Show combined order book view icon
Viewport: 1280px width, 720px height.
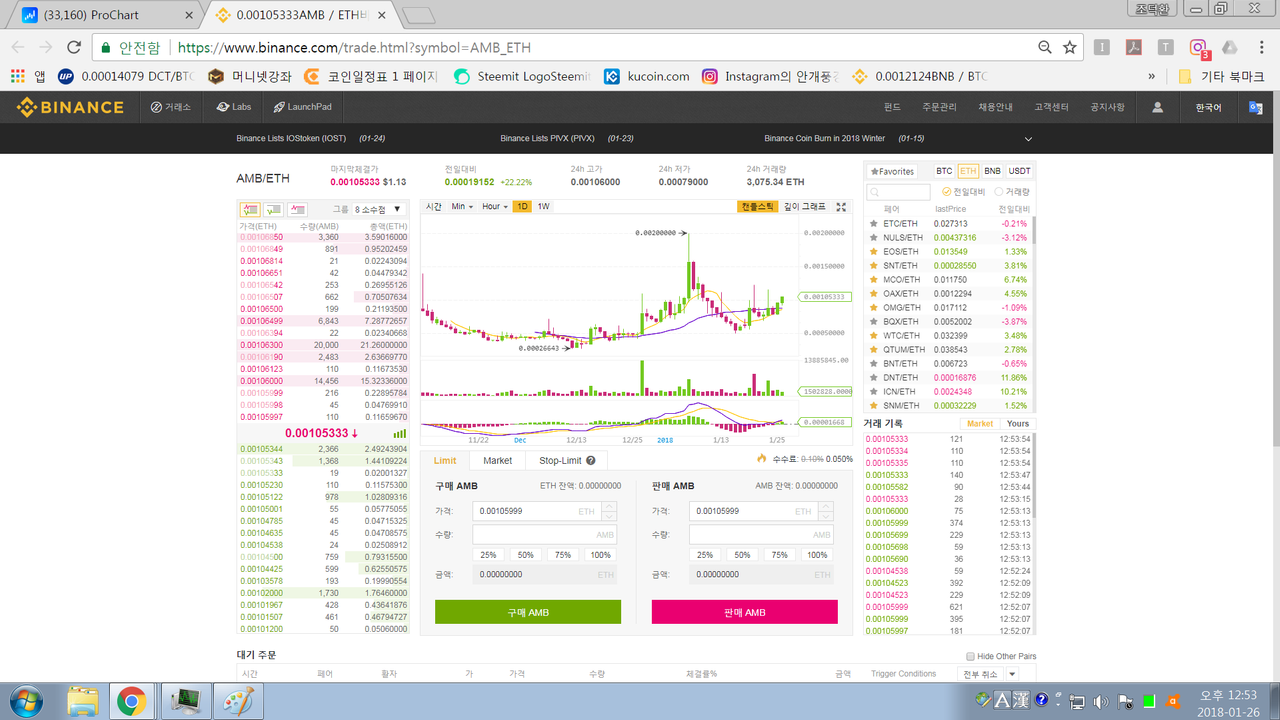(250, 209)
